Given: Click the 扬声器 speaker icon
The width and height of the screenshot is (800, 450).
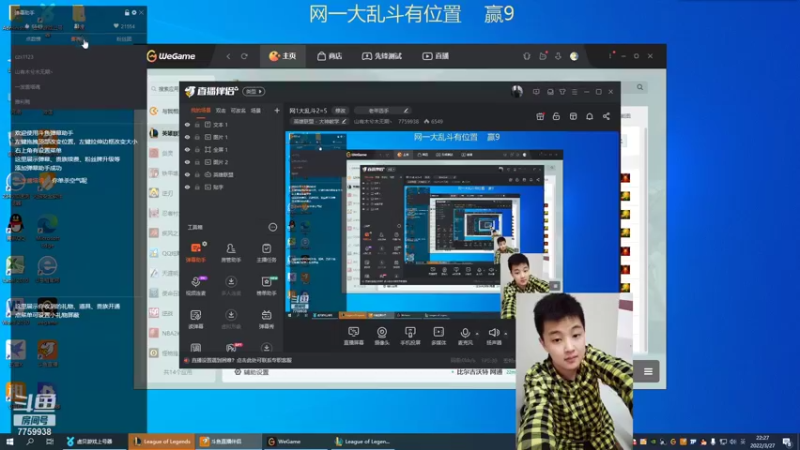Looking at the screenshot, I should pyautogui.click(x=493, y=333).
